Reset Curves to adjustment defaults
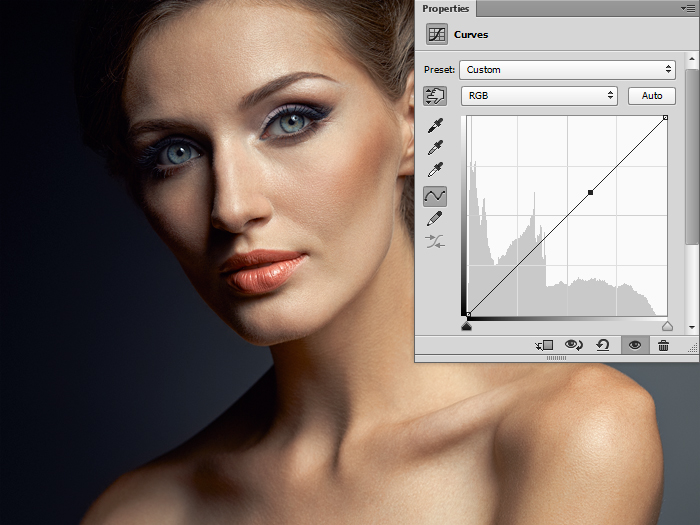The height and width of the screenshot is (525, 700). [603, 345]
